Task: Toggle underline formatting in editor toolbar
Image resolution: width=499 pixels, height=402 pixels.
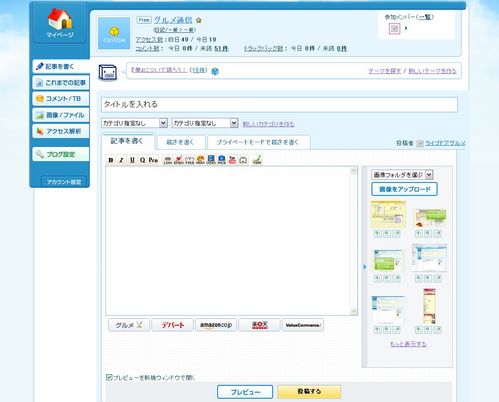Action: click(132, 160)
